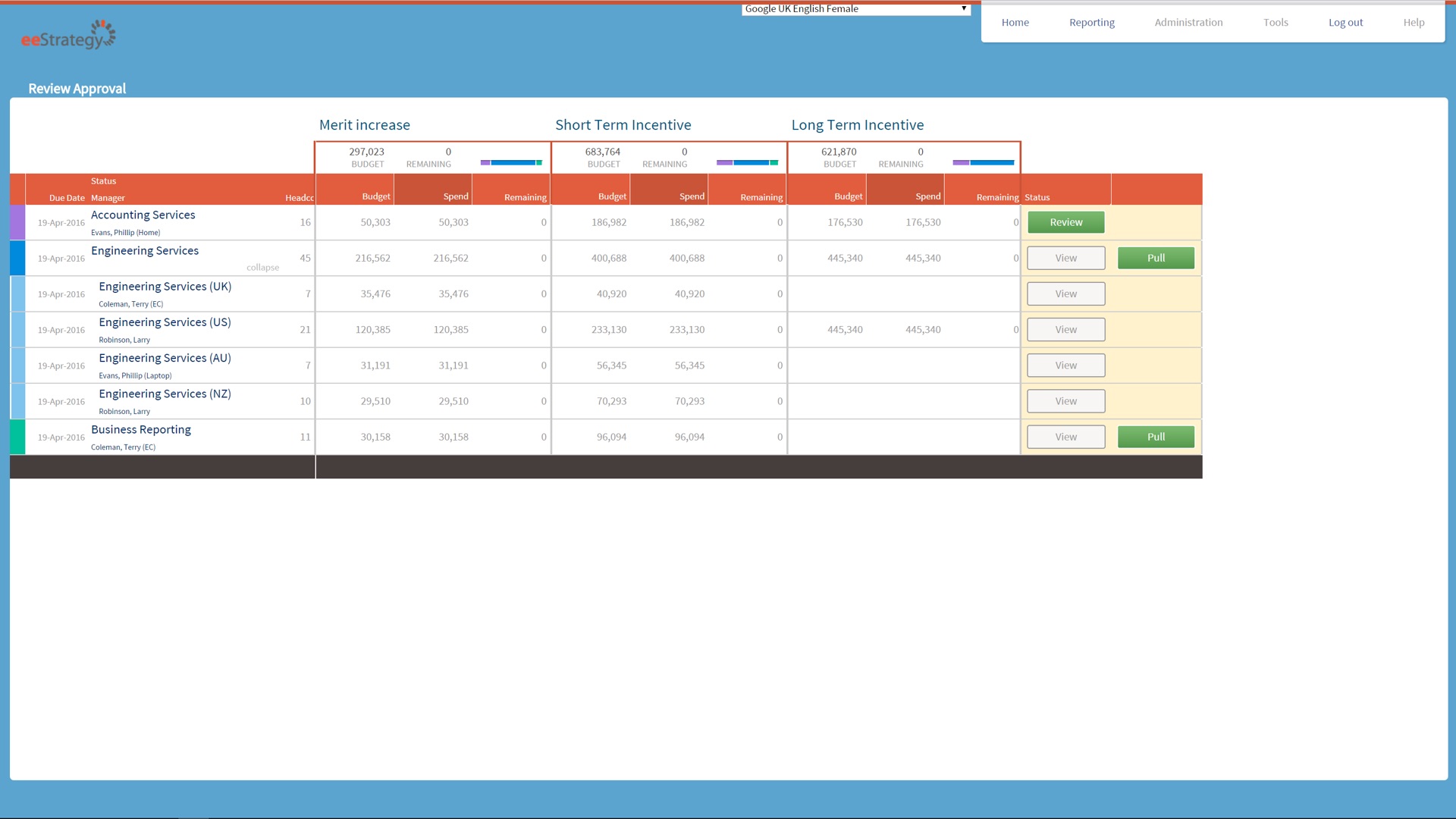1456x819 pixels.
Task: Open the Tools menu
Action: [1276, 23]
